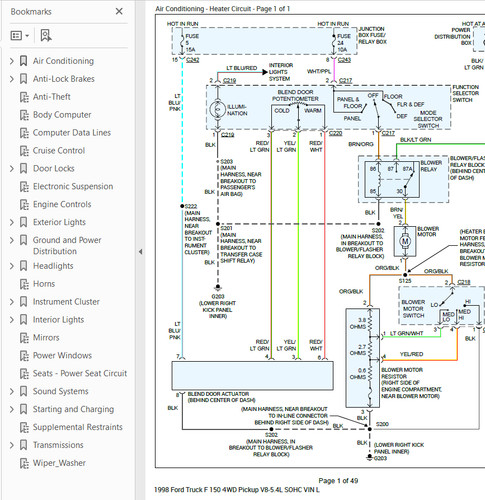Click the Cruise Control bookmark icon
Viewport: 485px width, 500px height.
[24, 151]
